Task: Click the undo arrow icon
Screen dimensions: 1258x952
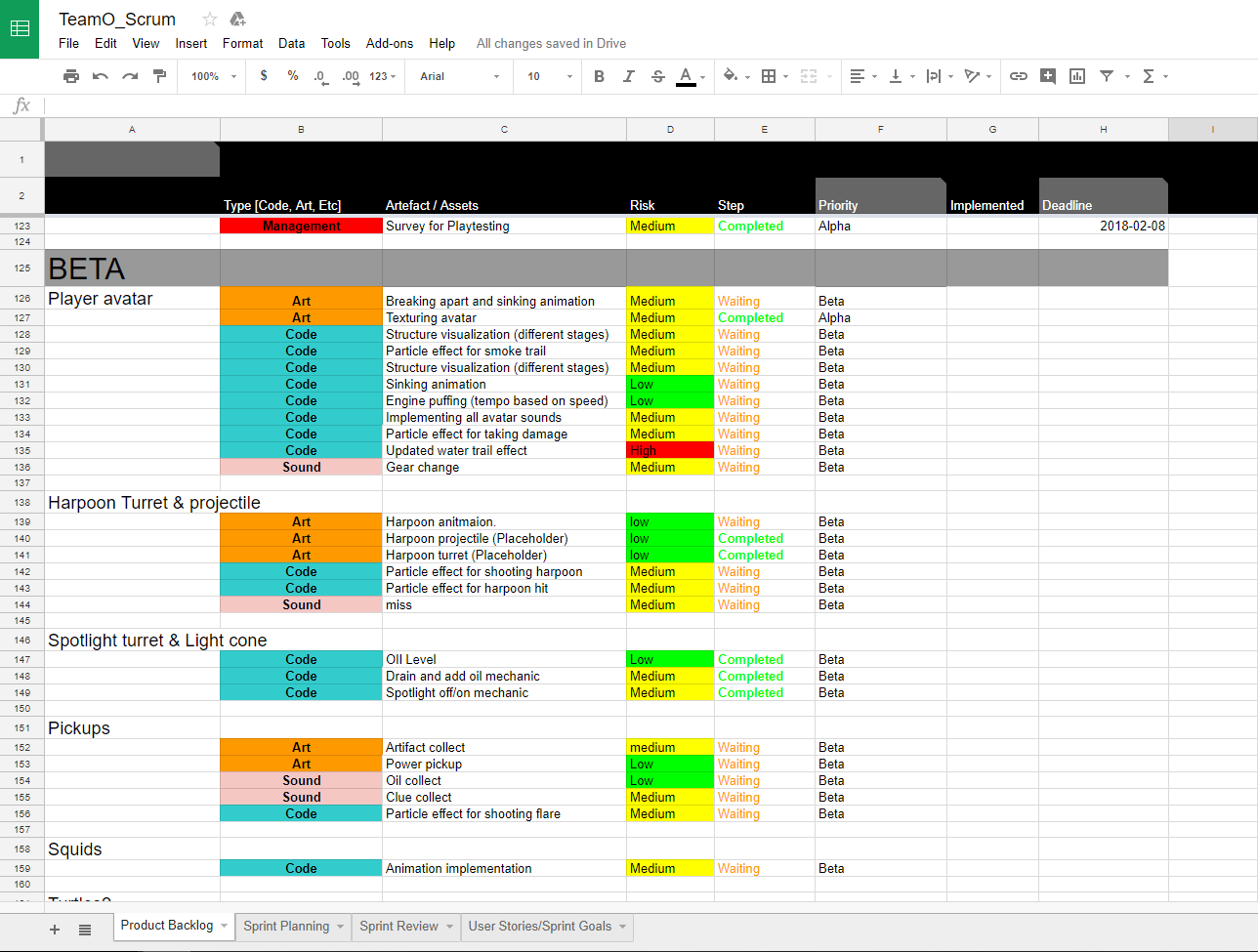Action: click(101, 76)
